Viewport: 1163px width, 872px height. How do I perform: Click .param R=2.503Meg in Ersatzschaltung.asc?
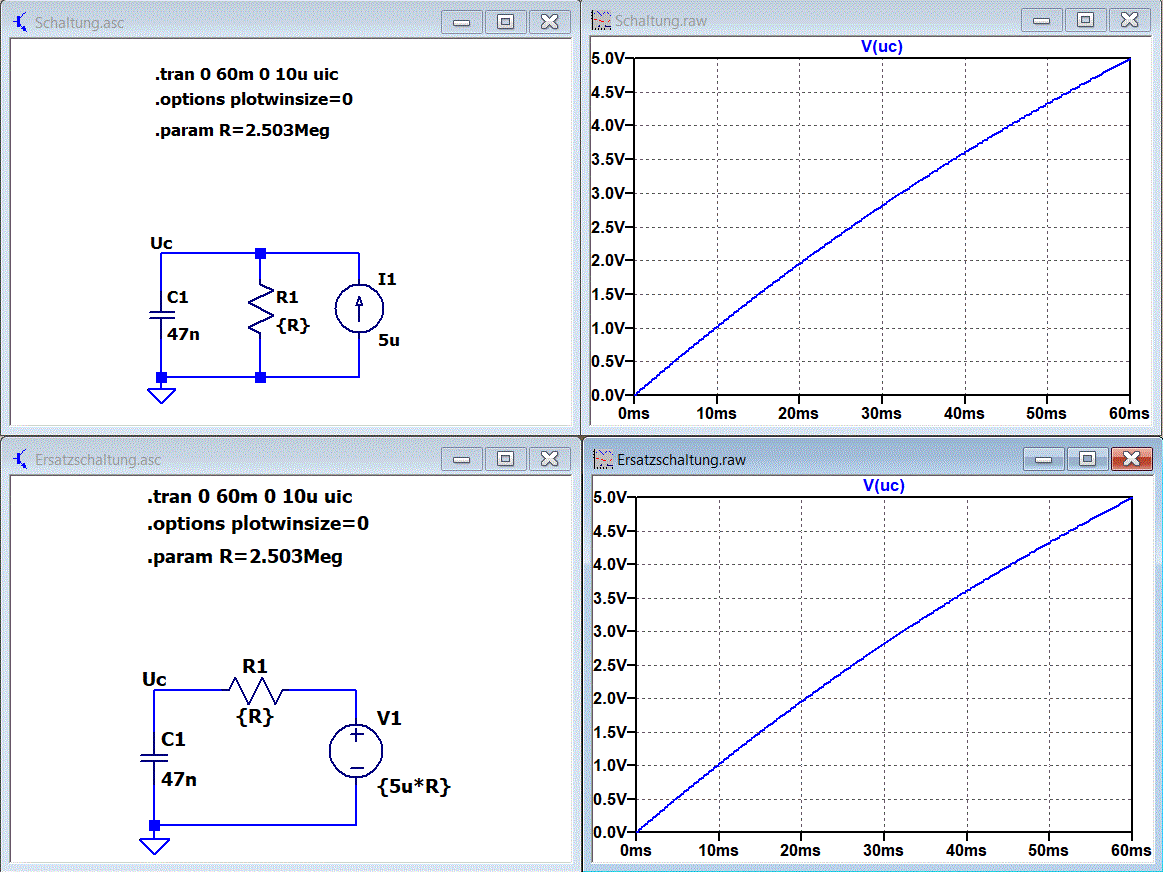[x=244, y=557]
